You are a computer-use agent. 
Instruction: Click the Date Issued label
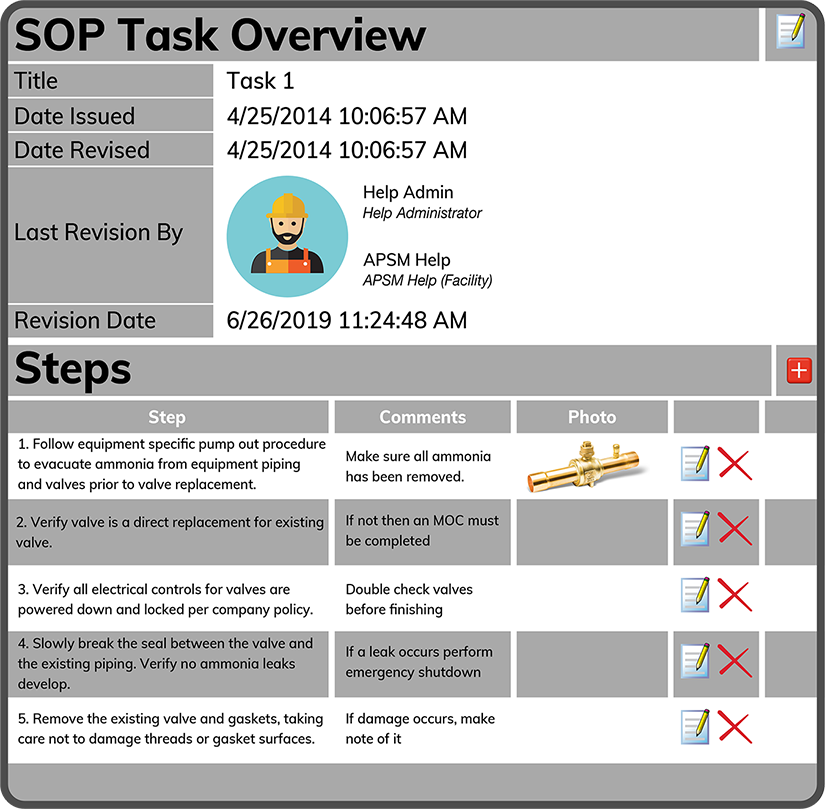74,116
